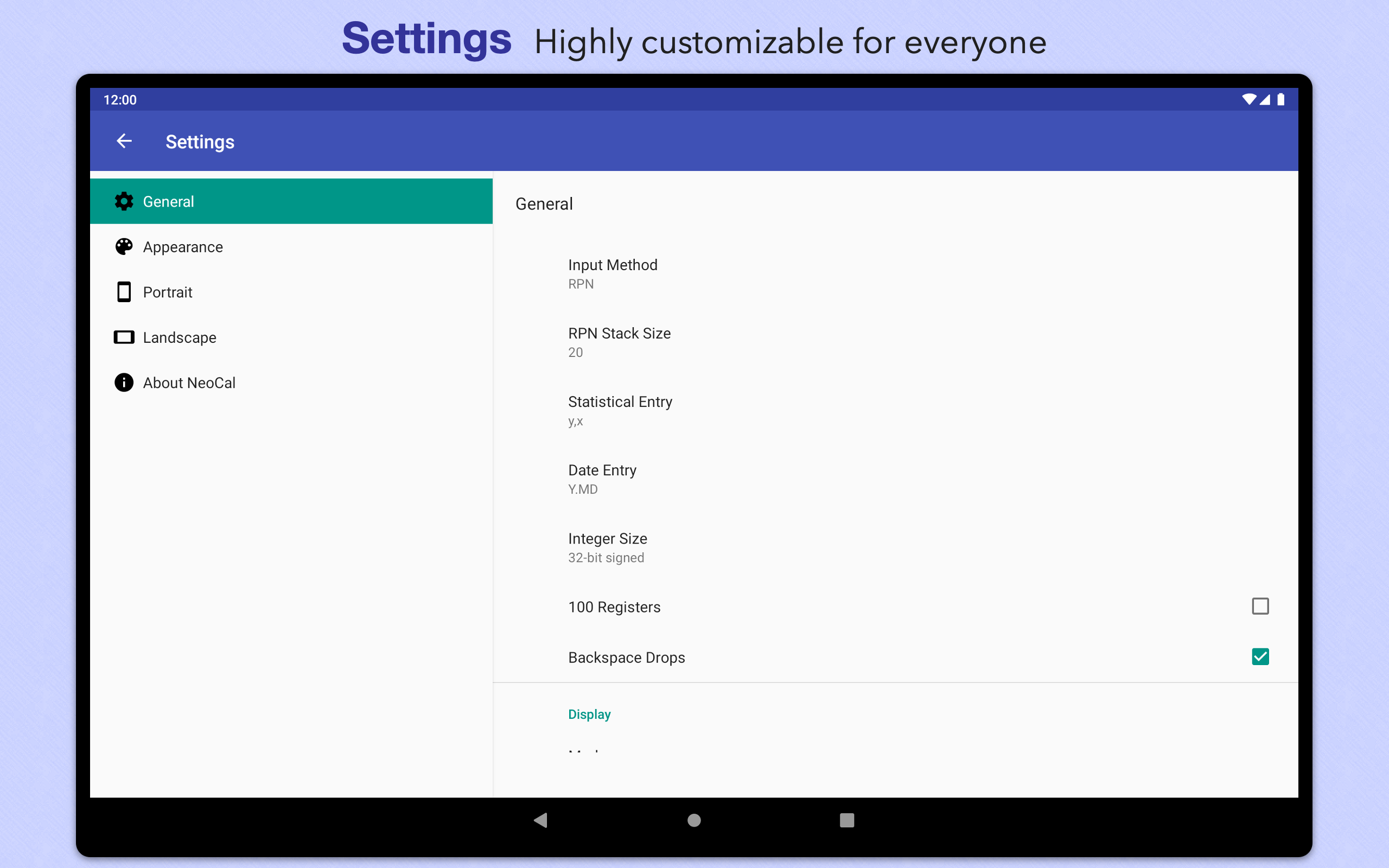Image resolution: width=1389 pixels, height=868 pixels.
Task: Enable the 100 Registers checkbox
Action: pyautogui.click(x=1260, y=607)
